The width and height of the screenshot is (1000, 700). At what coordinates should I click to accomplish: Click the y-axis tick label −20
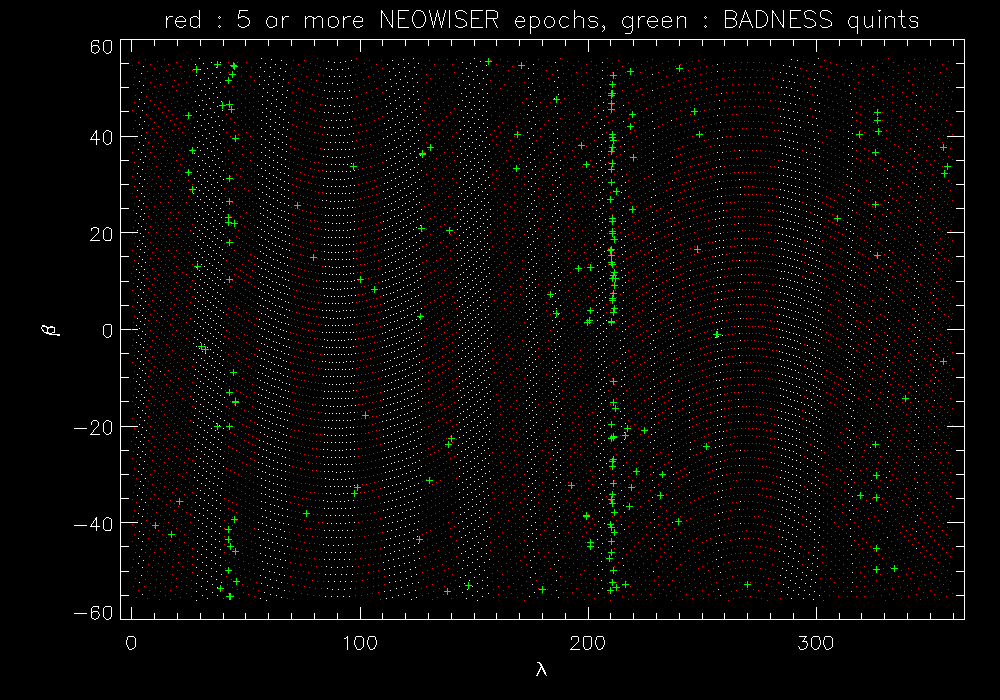click(93, 427)
